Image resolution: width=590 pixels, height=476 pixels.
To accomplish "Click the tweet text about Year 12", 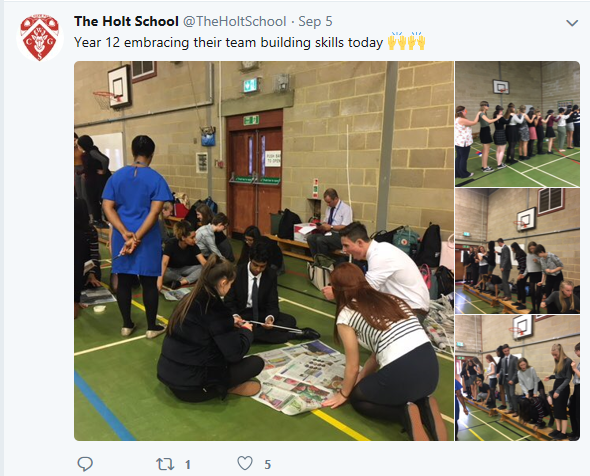I will click(228, 43).
